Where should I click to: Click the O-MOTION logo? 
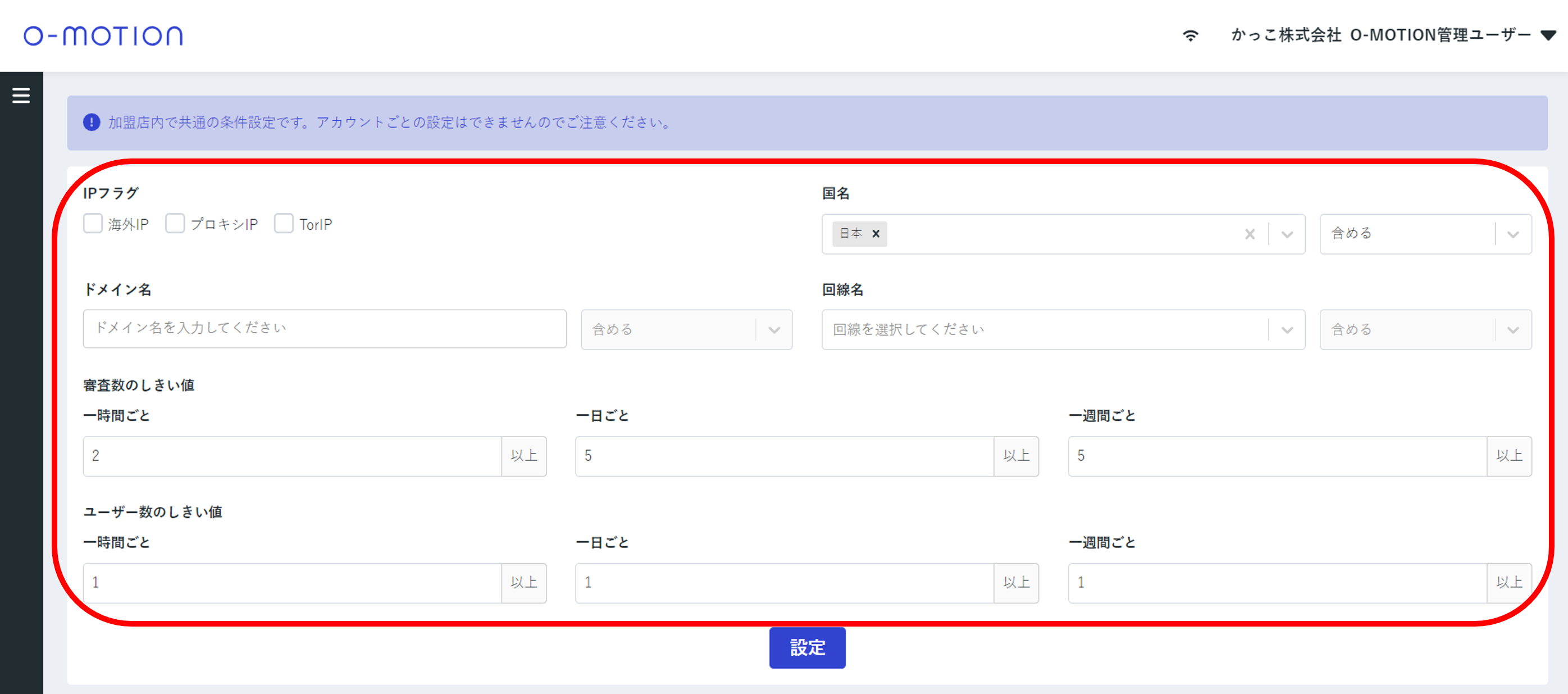(x=103, y=36)
